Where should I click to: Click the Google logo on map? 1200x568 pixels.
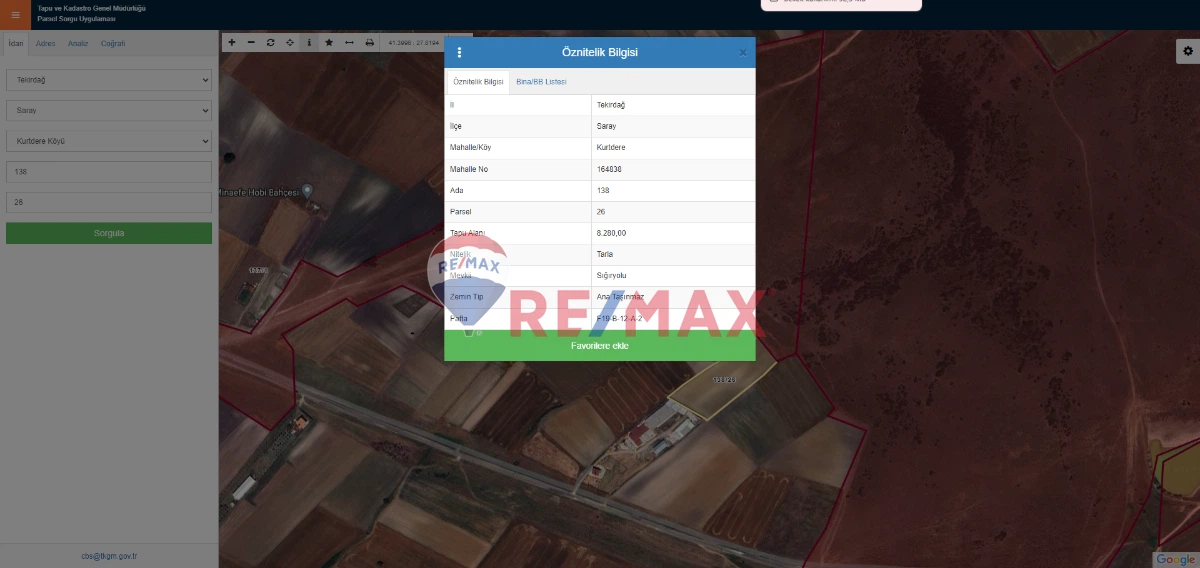pos(1176,559)
